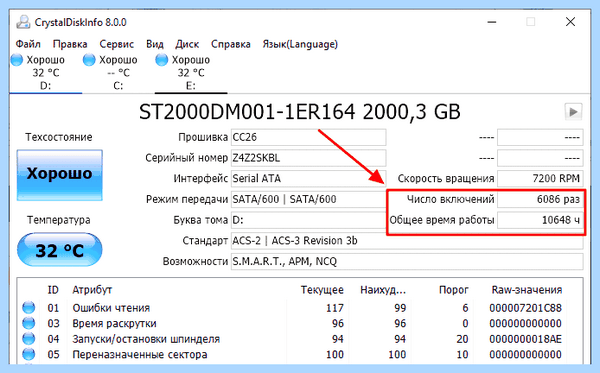Click the status orb for attribute 05
Viewport: 600px width, 373px height.
29,354
